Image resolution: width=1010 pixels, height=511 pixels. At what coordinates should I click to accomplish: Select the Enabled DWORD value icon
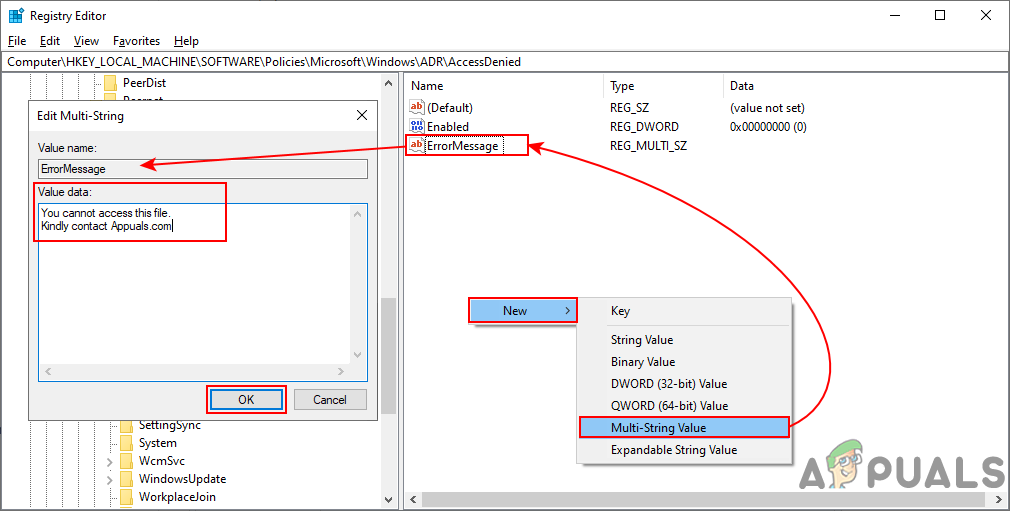[x=417, y=126]
